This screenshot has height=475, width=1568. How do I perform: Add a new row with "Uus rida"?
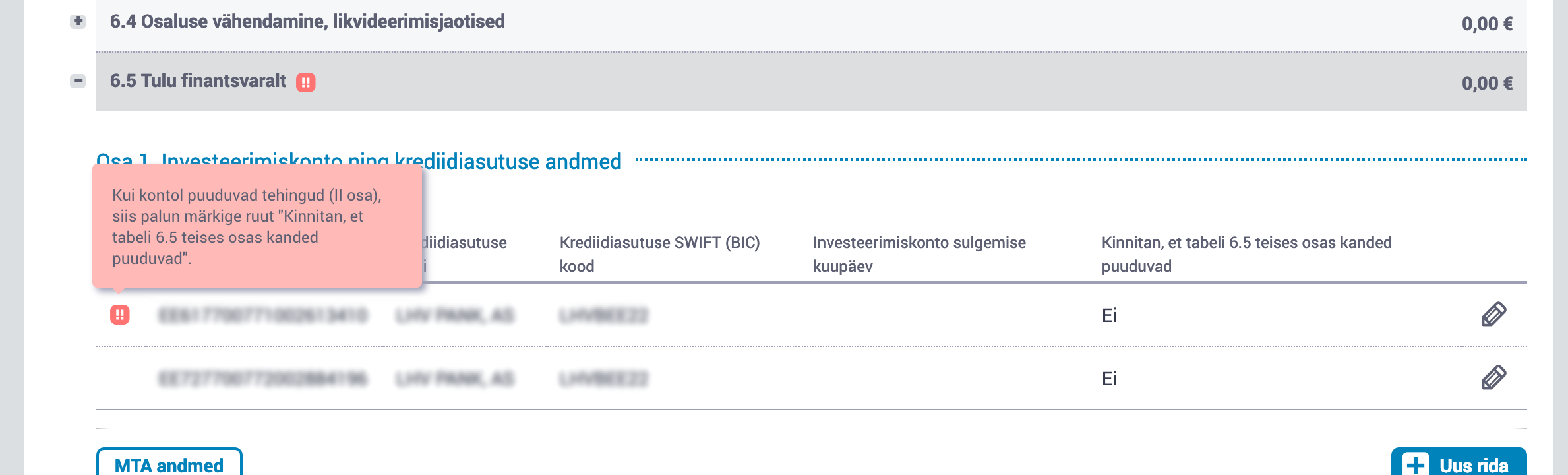[x=1459, y=464]
